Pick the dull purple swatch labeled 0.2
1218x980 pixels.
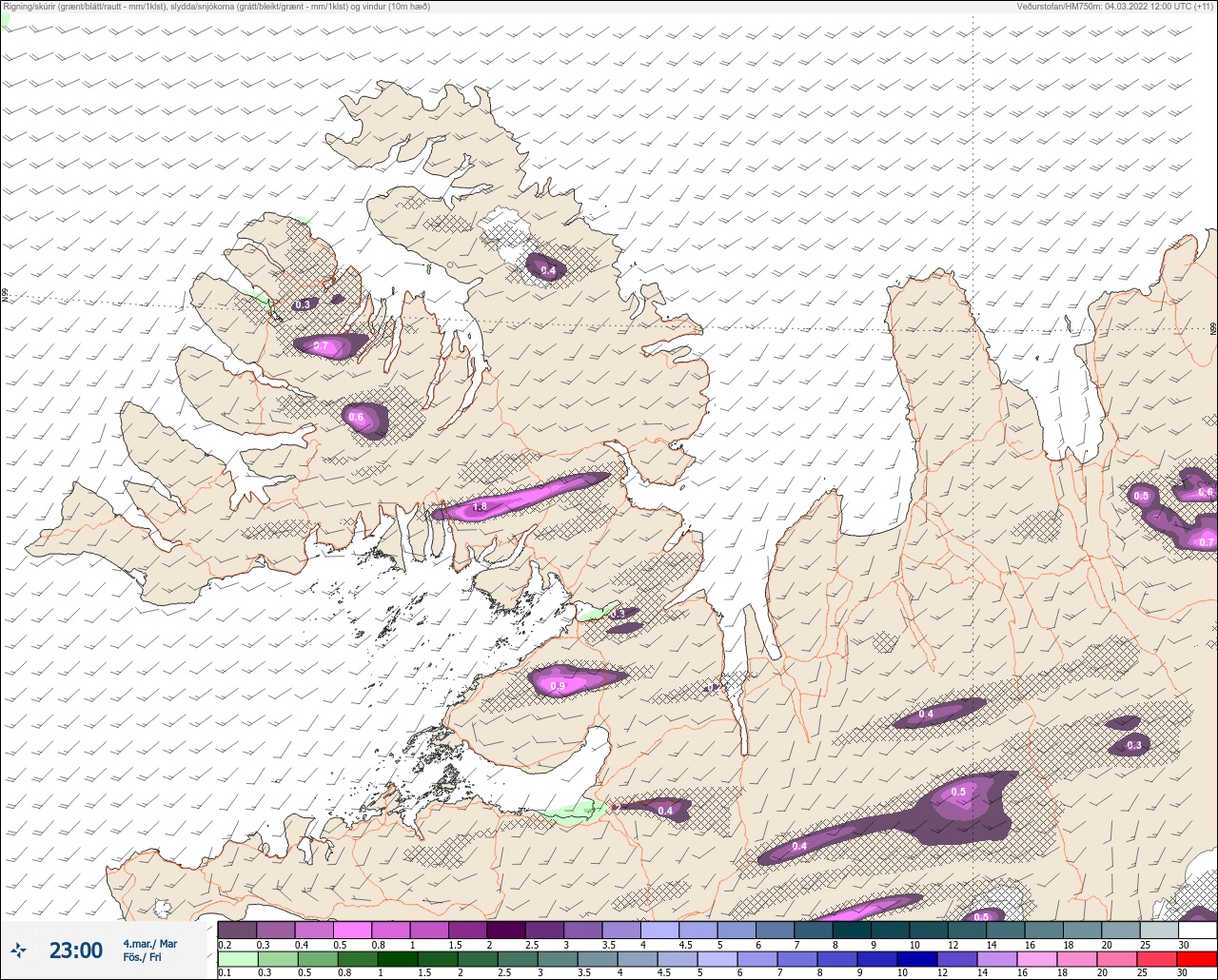(237, 930)
